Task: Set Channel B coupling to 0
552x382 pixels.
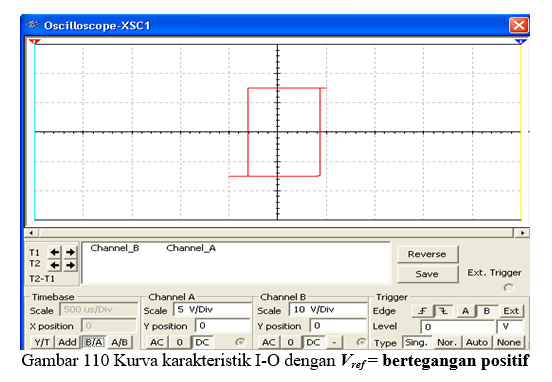Action: [290, 342]
